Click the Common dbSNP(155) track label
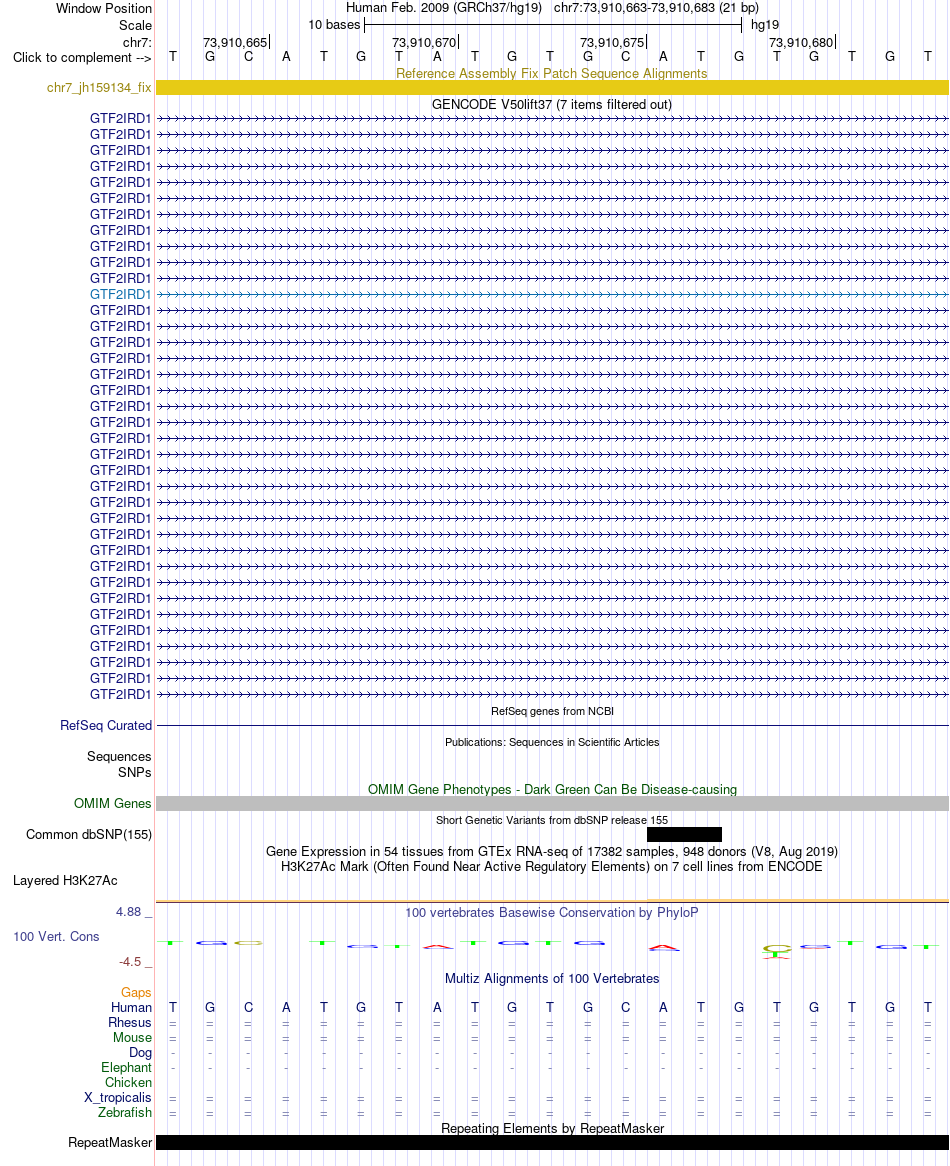This screenshot has width=950, height=1166. point(88,834)
